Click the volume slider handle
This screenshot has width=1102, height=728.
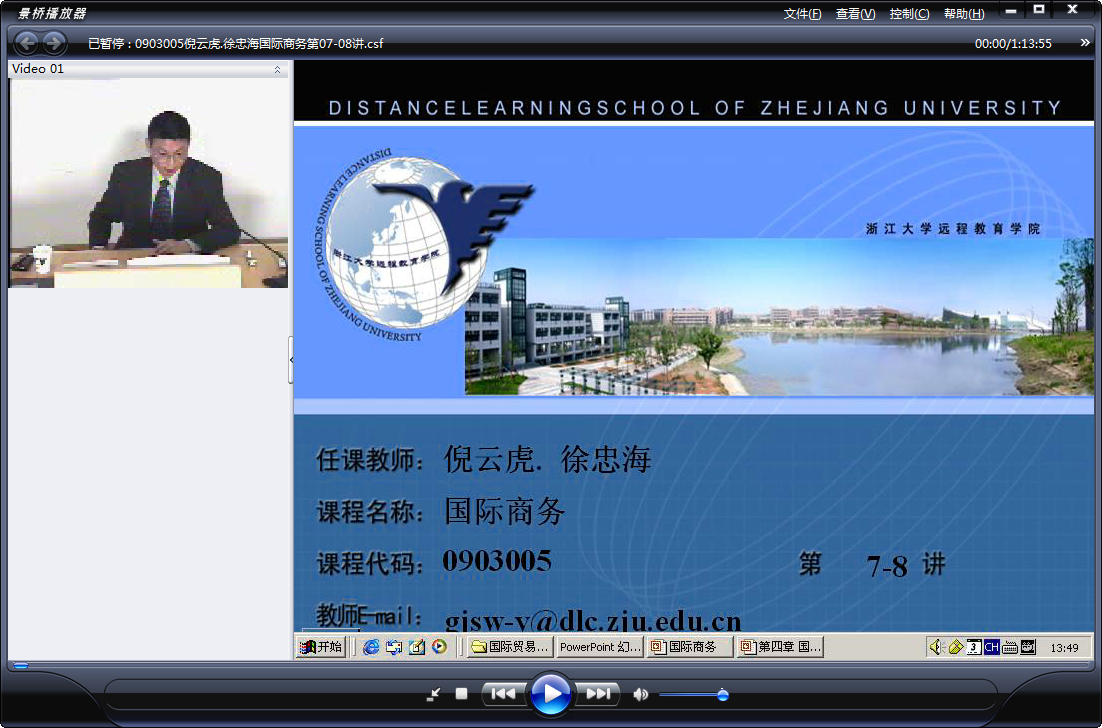click(722, 695)
